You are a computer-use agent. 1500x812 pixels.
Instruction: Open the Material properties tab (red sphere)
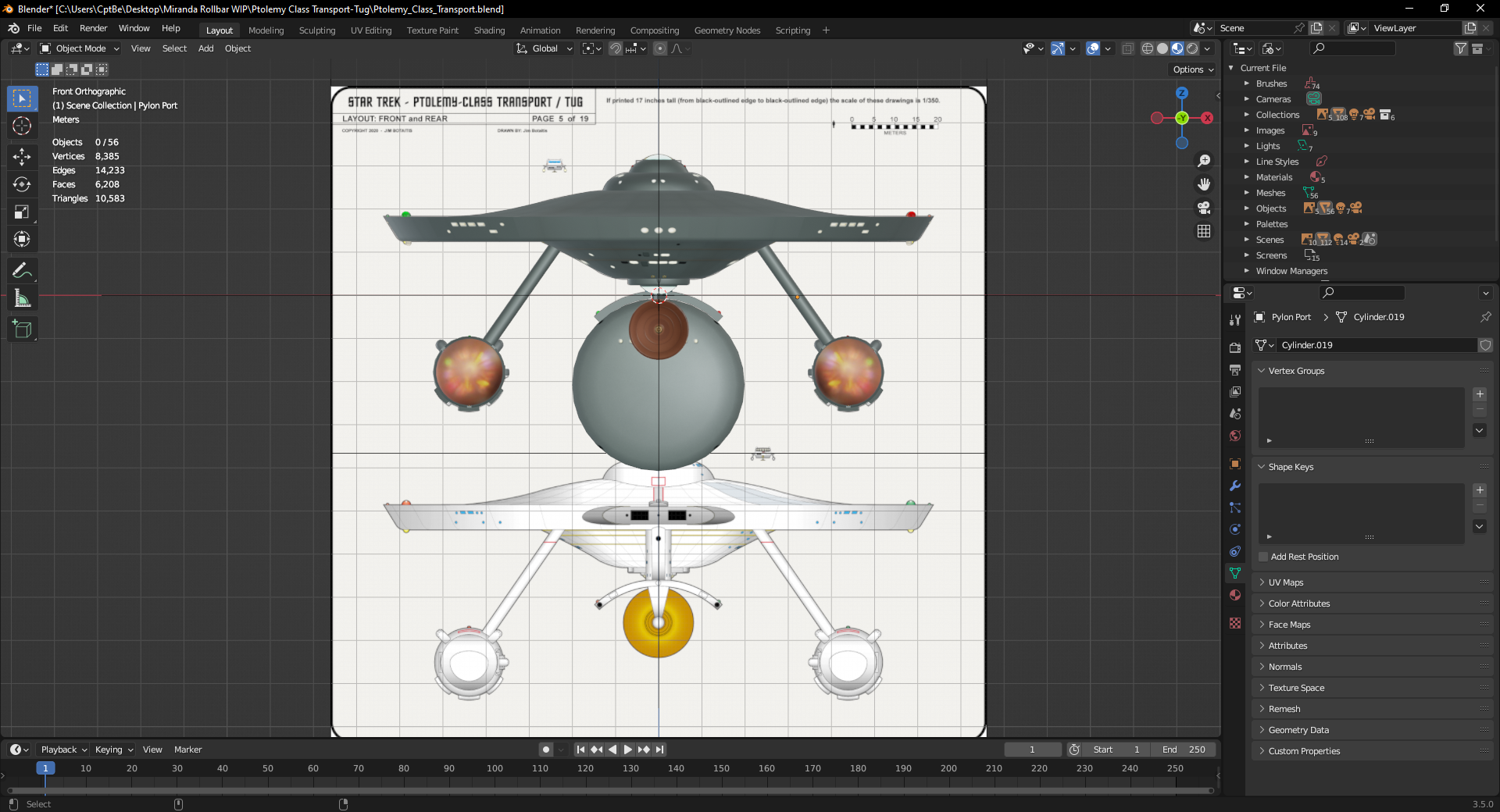click(1235, 595)
